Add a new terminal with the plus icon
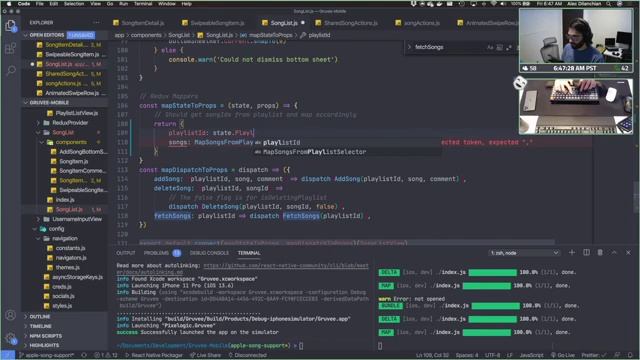Image resolution: width=640 pixels, height=360 pixels. pos(571,253)
